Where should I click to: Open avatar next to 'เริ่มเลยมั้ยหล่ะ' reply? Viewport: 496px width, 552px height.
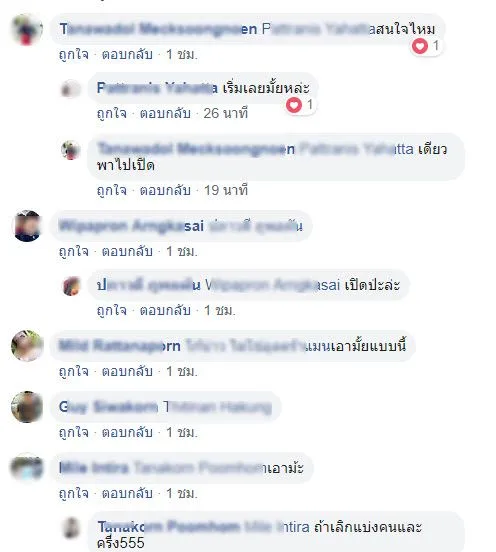[71, 88]
